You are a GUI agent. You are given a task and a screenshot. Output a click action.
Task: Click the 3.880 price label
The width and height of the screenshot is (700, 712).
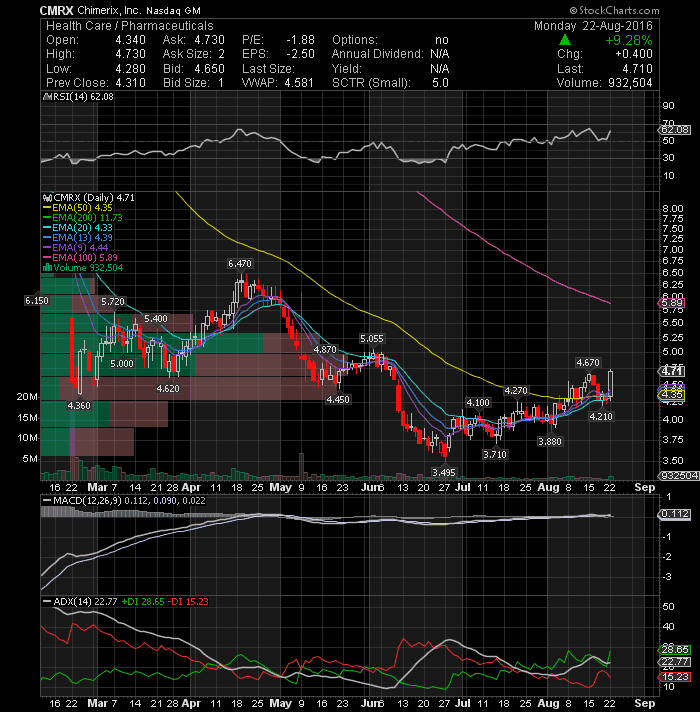pos(550,441)
